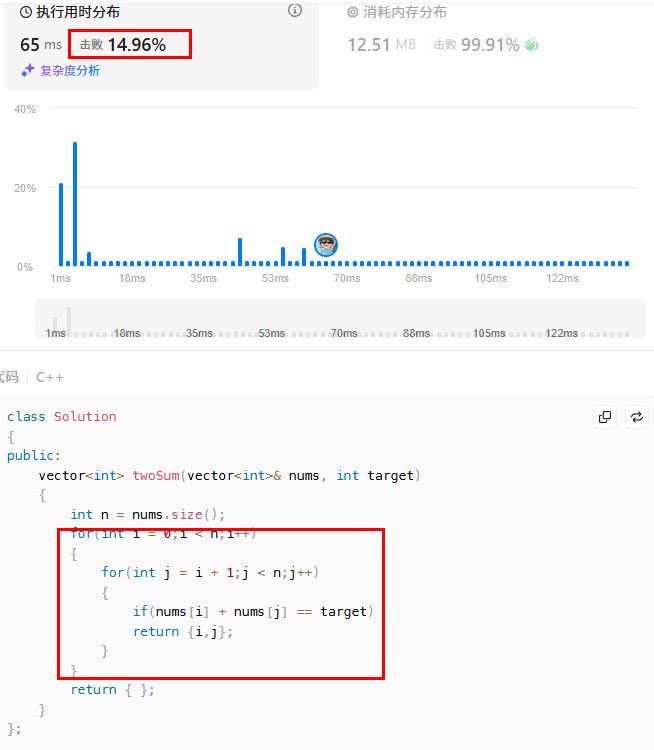This screenshot has height=750, width=654.
Task: Click the 击败 14.96% runtime percentile
Action: coord(128,45)
